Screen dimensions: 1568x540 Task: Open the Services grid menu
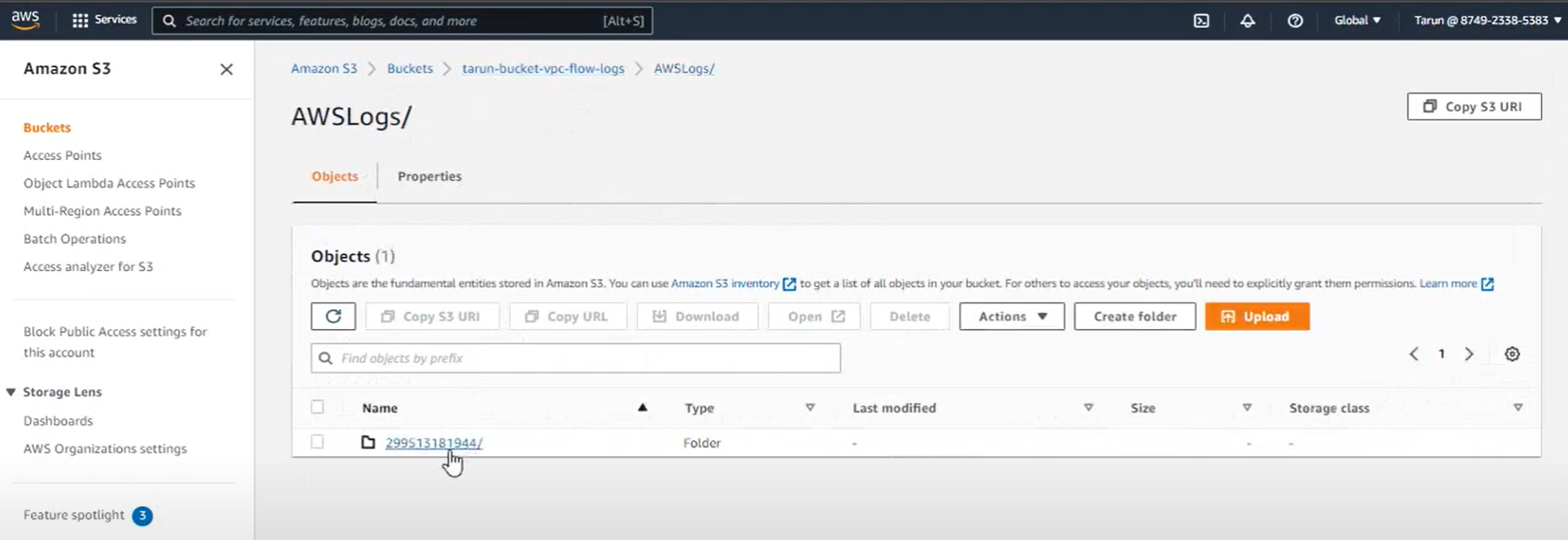coord(104,20)
